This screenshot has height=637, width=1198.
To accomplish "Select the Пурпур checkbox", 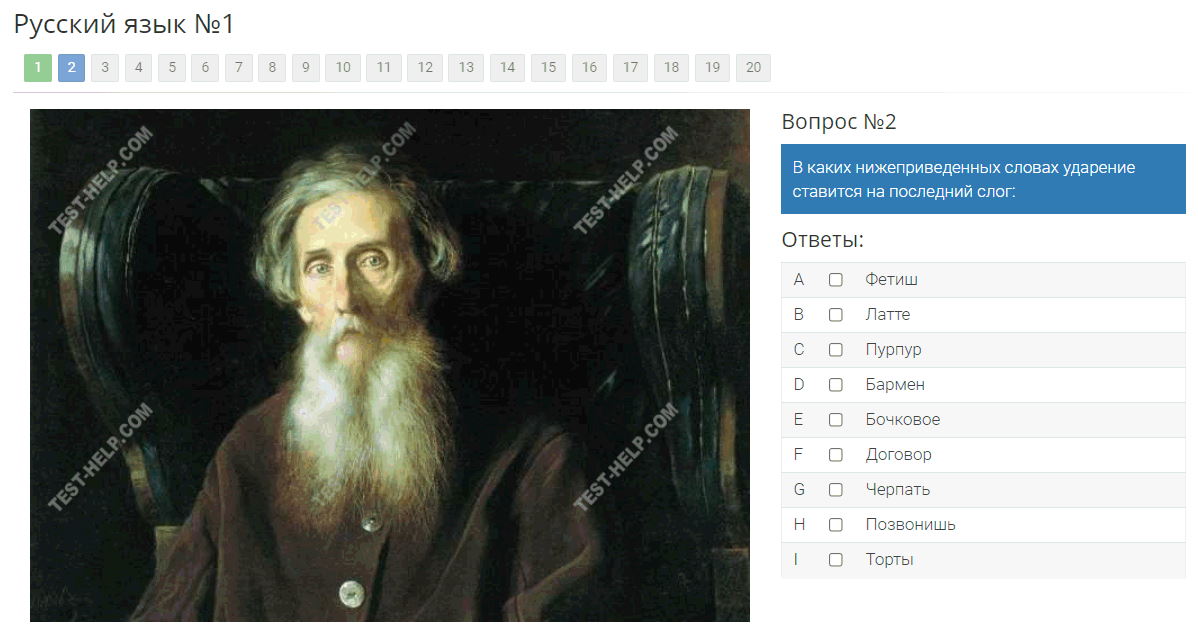I will tap(836, 350).
